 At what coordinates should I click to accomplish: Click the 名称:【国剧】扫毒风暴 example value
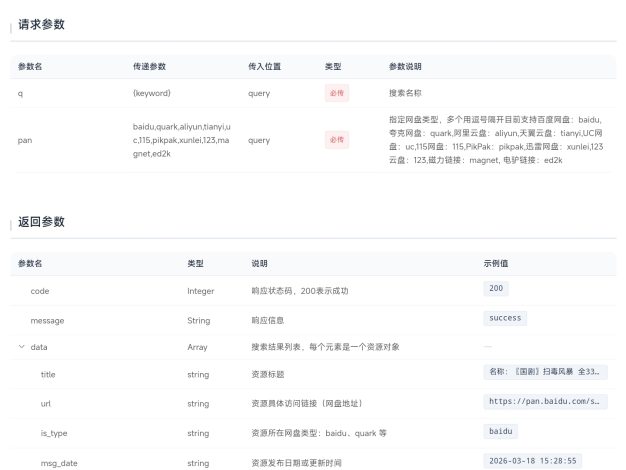(545, 372)
